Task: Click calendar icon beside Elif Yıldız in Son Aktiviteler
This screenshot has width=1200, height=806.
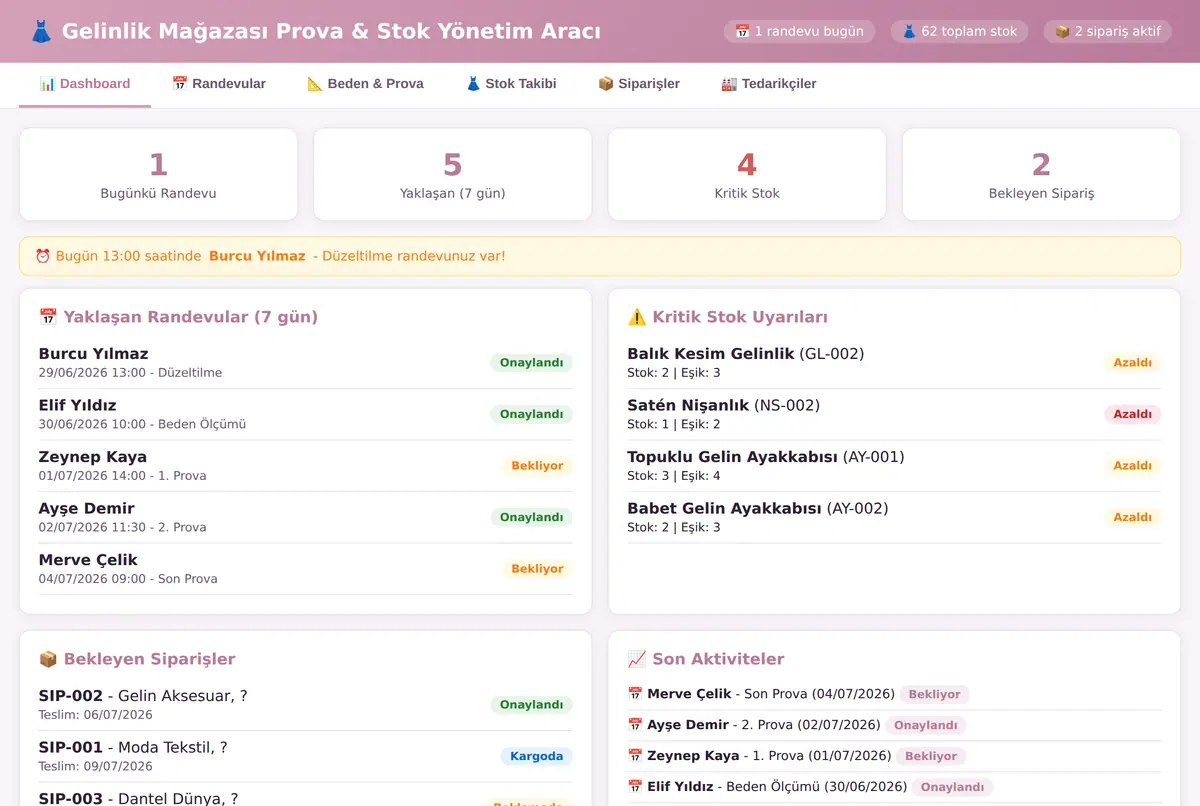Action: pos(635,787)
